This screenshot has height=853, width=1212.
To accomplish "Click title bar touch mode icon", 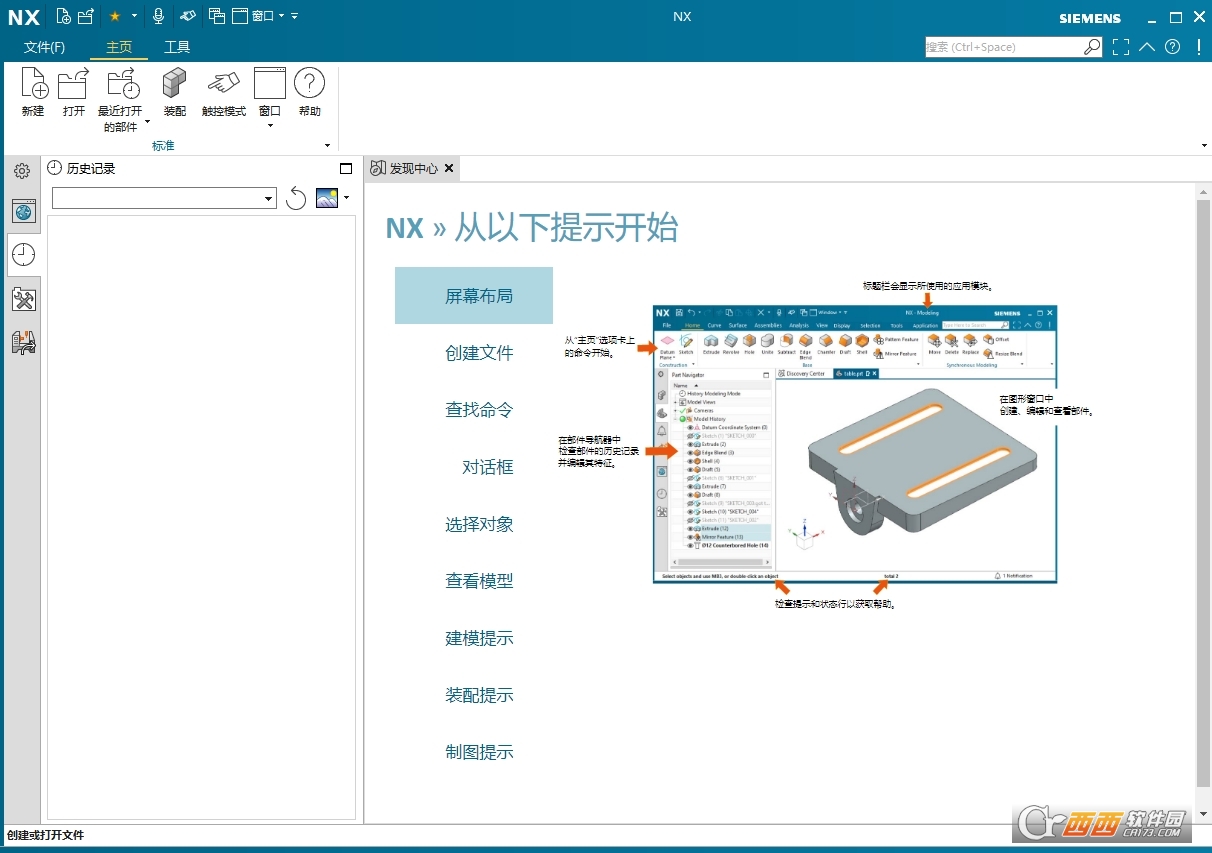I will pos(187,16).
